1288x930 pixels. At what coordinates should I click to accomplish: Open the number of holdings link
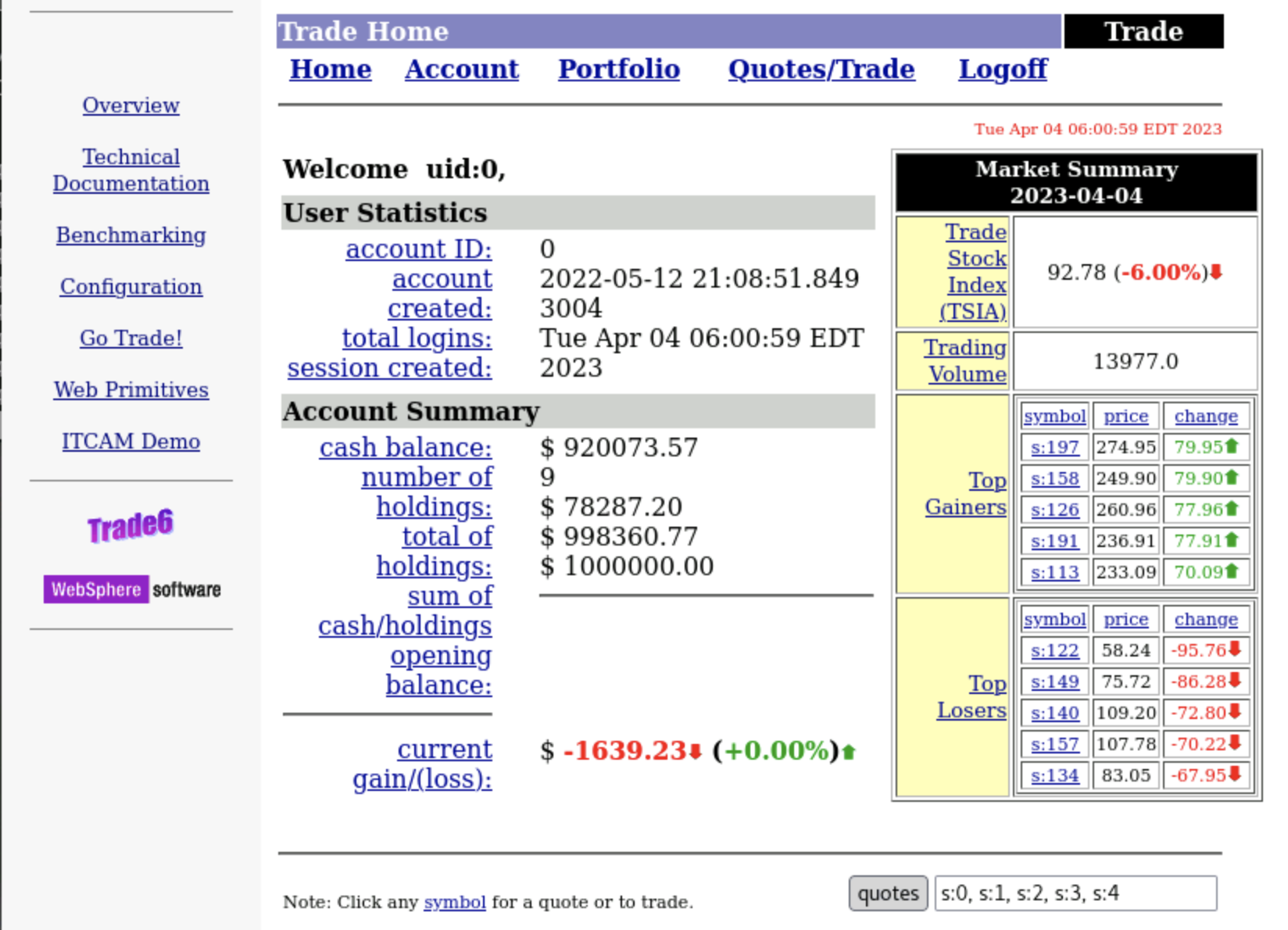click(427, 492)
